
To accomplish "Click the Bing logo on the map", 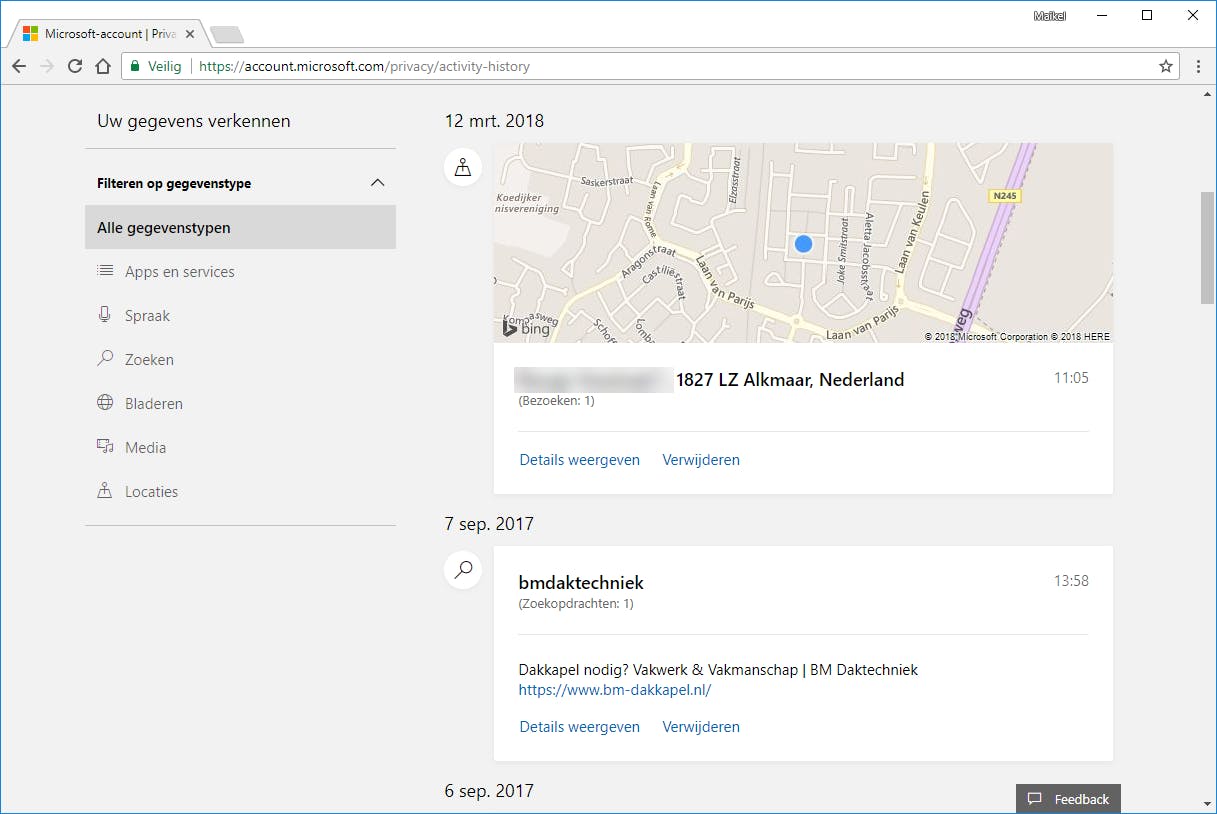I will click(x=526, y=328).
